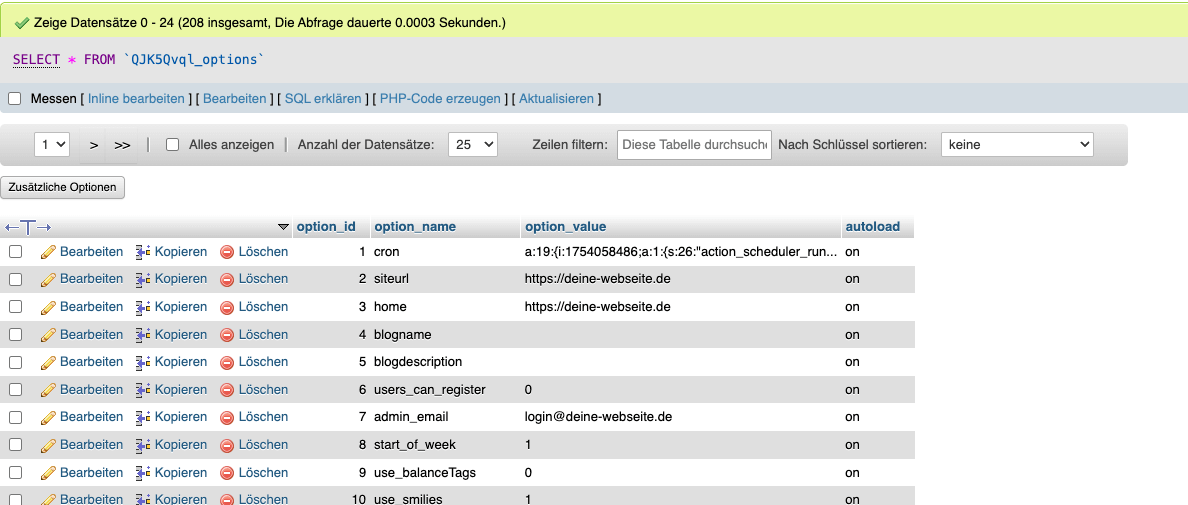
Task: Go to next page with '>' button
Action: pyautogui.click(x=94, y=145)
